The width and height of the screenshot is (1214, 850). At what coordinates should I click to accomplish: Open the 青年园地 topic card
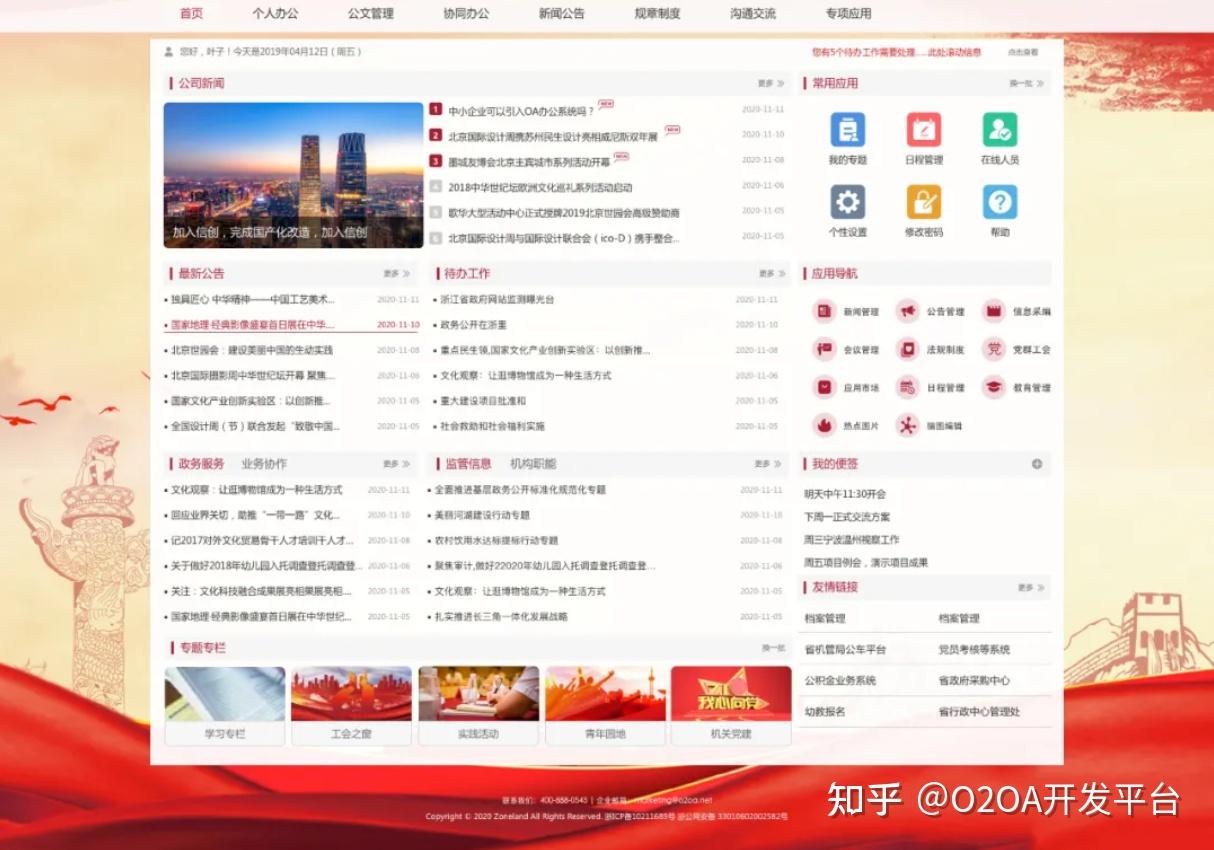click(x=605, y=706)
